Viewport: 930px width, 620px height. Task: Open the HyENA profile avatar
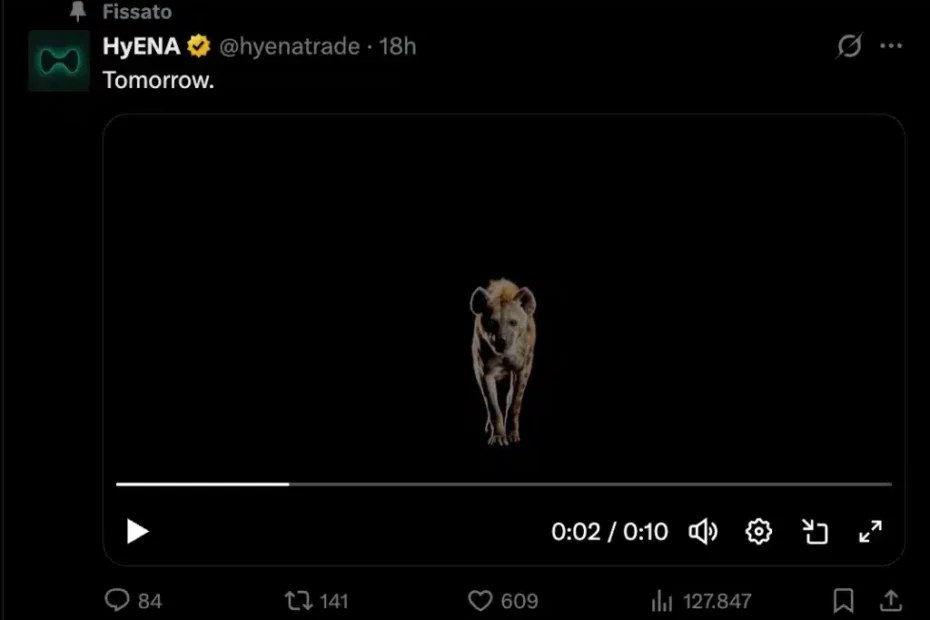pos(58,61)
